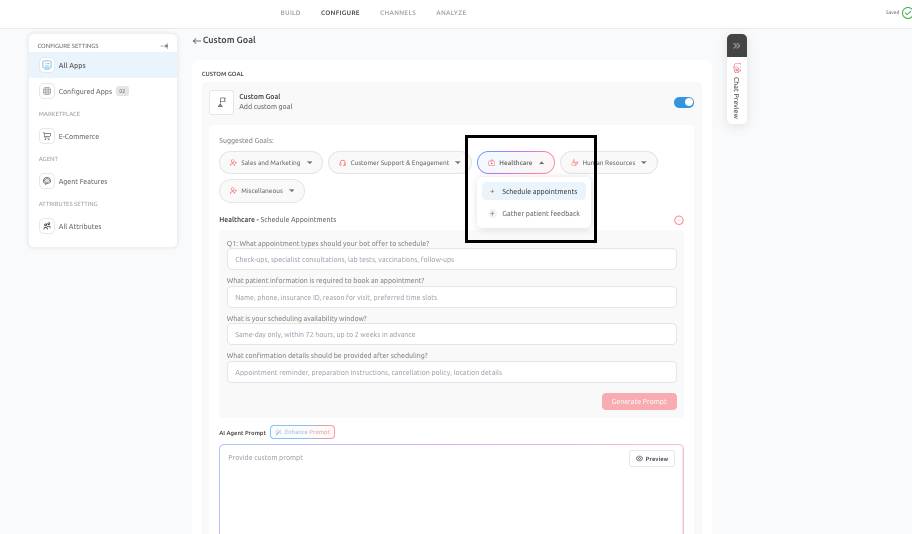The image size is (912, 534).
Task: Click the All Apps sidebar icon
Action: coord(47,65)
